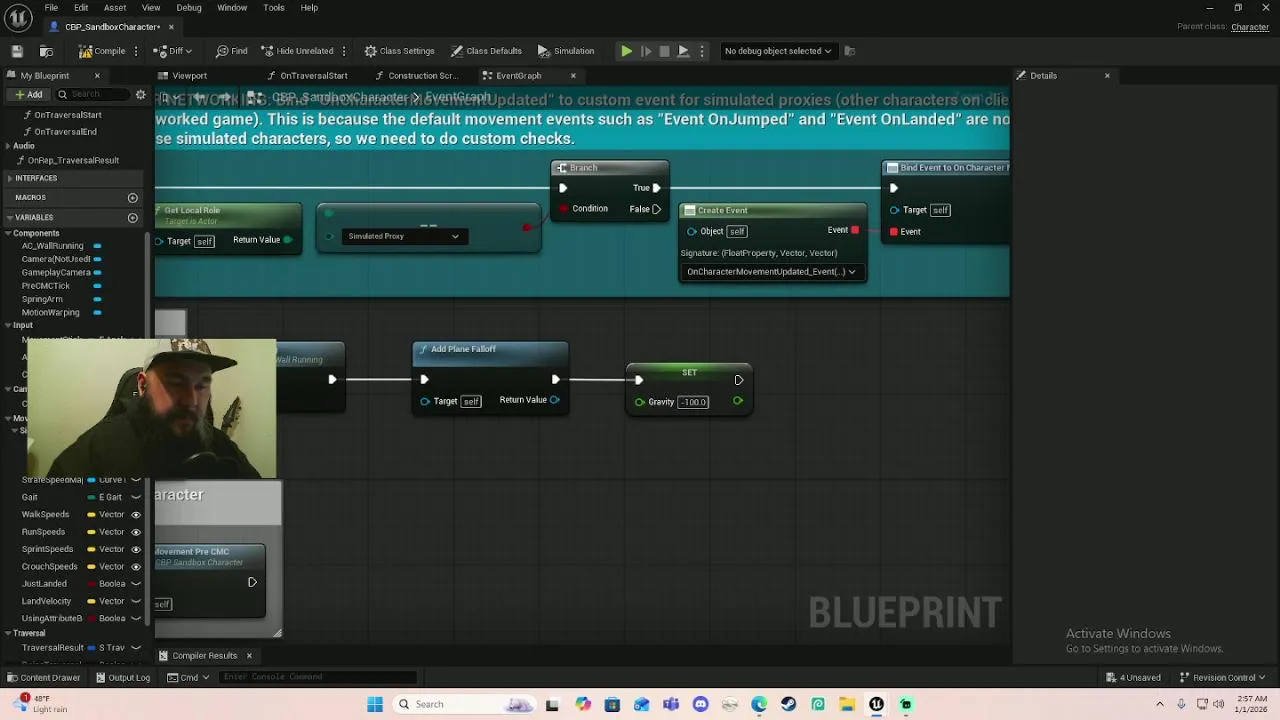Toggle SprintSpeeds eye visibility icon
The width and height of the screenshot is (1280, 720).
click(x=136, y=549)
